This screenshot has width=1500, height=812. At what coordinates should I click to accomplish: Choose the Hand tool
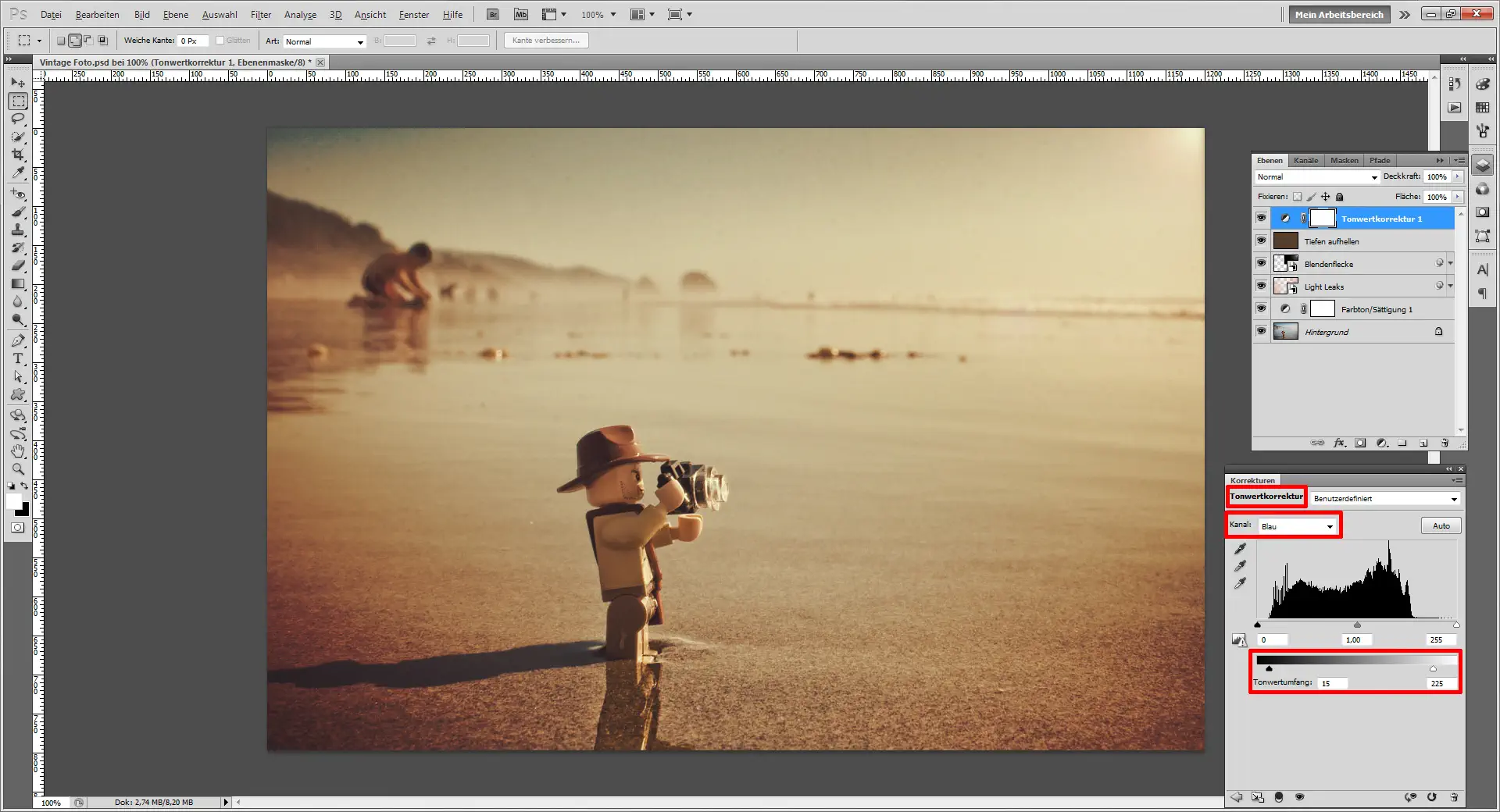coord(18,451)
